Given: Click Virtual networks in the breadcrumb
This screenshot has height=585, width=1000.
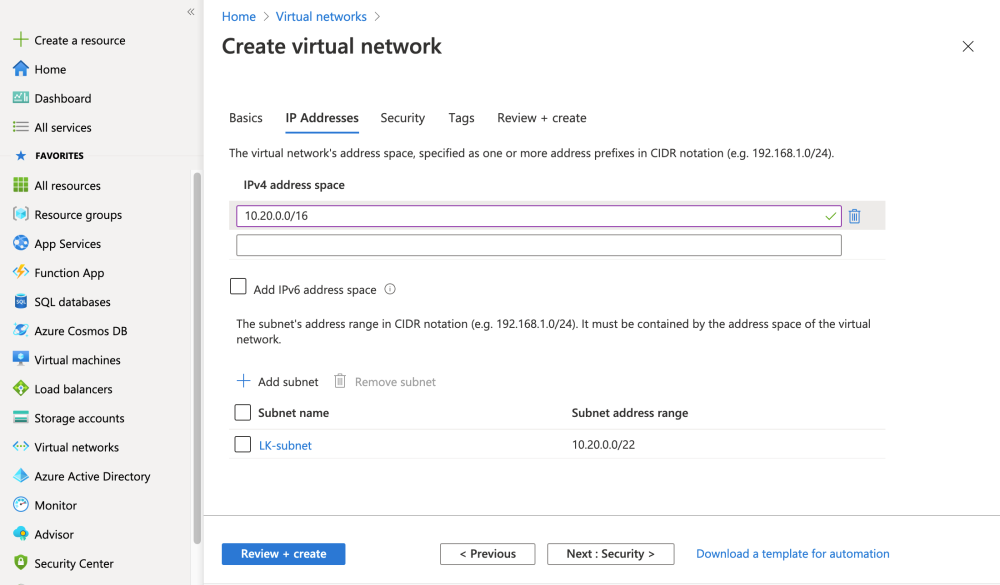Looking at the screenshot, I should coord(321,17).
